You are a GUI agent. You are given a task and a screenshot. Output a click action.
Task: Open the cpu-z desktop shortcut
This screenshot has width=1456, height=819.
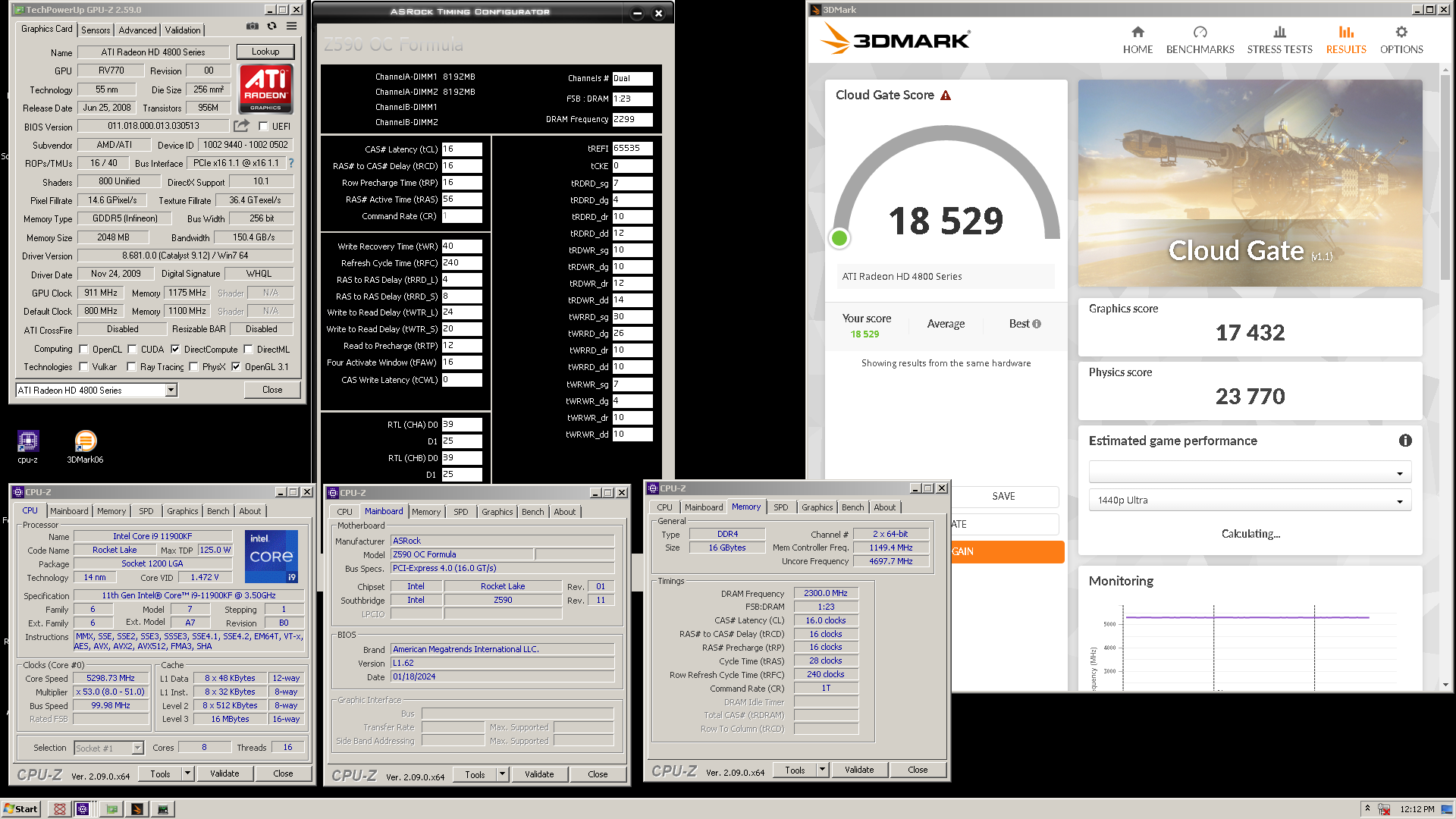[28, 447]
